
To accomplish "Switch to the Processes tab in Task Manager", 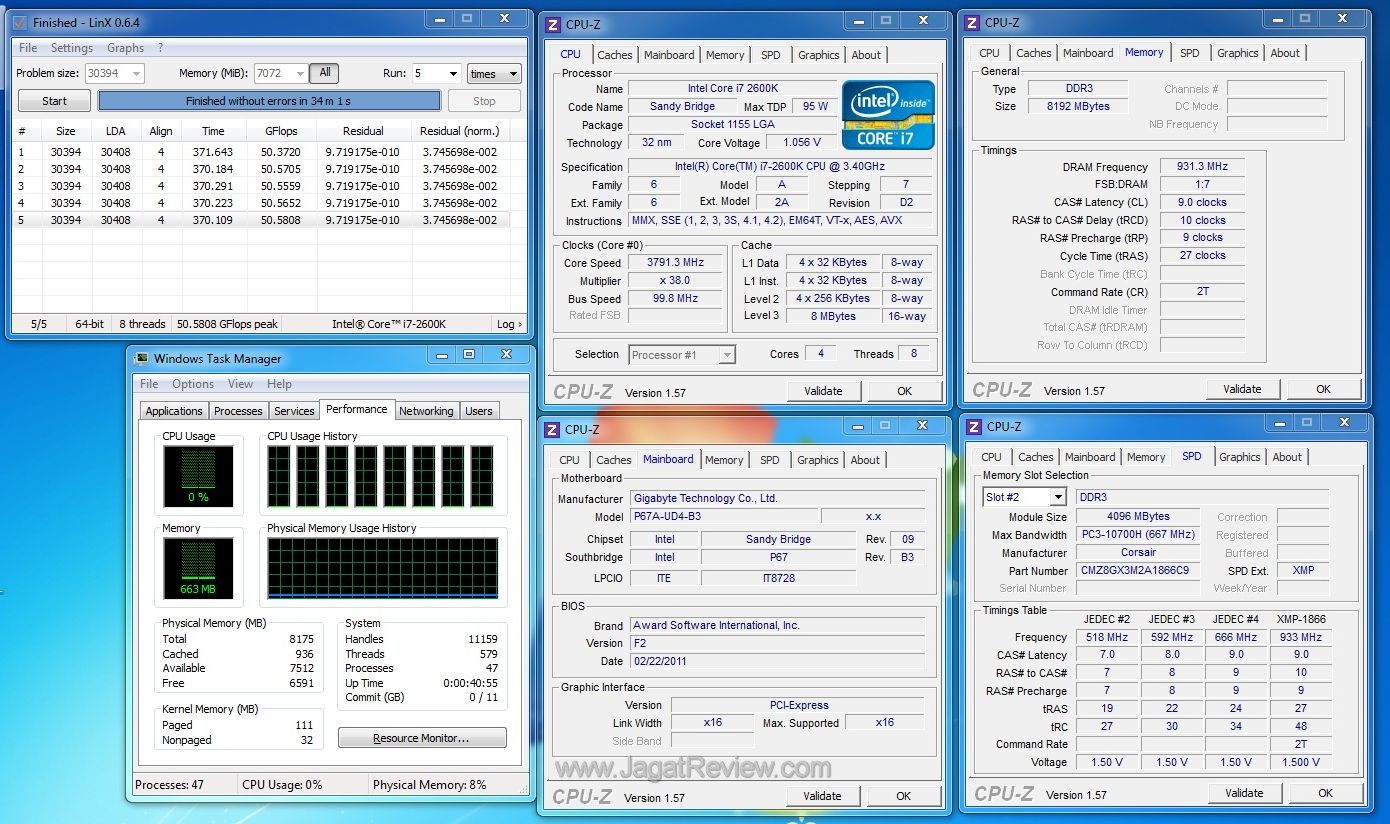I will pyautogui.click(x=238, y=411).
